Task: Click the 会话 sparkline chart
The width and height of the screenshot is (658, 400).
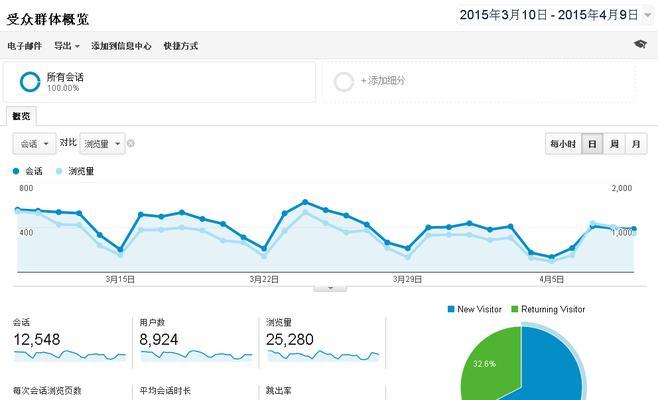Action: [x=70, y=356]
